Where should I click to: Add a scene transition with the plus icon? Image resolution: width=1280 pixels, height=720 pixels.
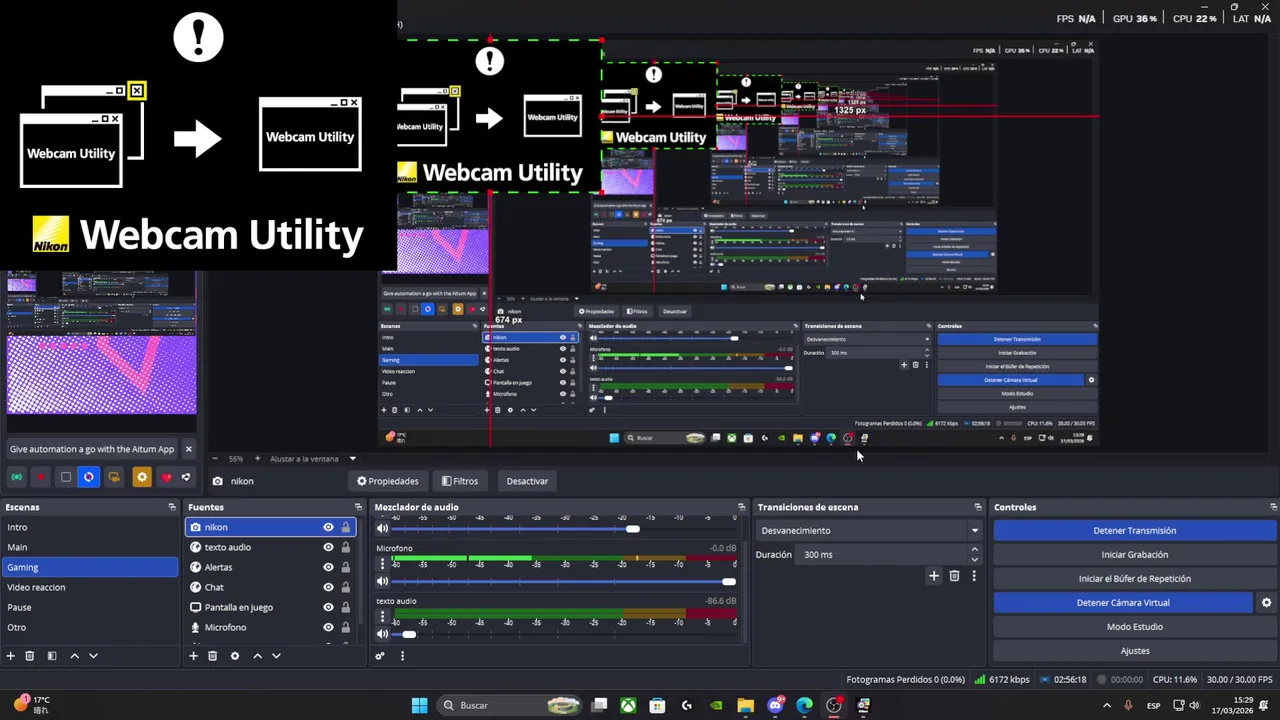point(934,576)
